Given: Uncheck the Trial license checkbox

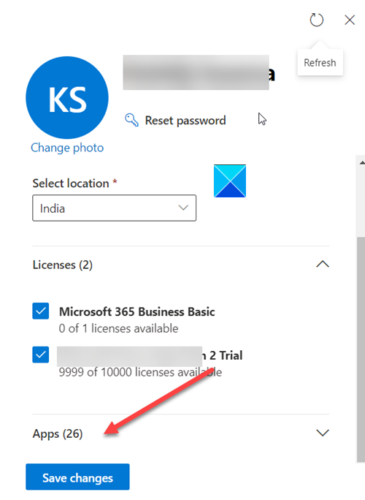Looking at the screenshot, I should [x=41, y=355].
